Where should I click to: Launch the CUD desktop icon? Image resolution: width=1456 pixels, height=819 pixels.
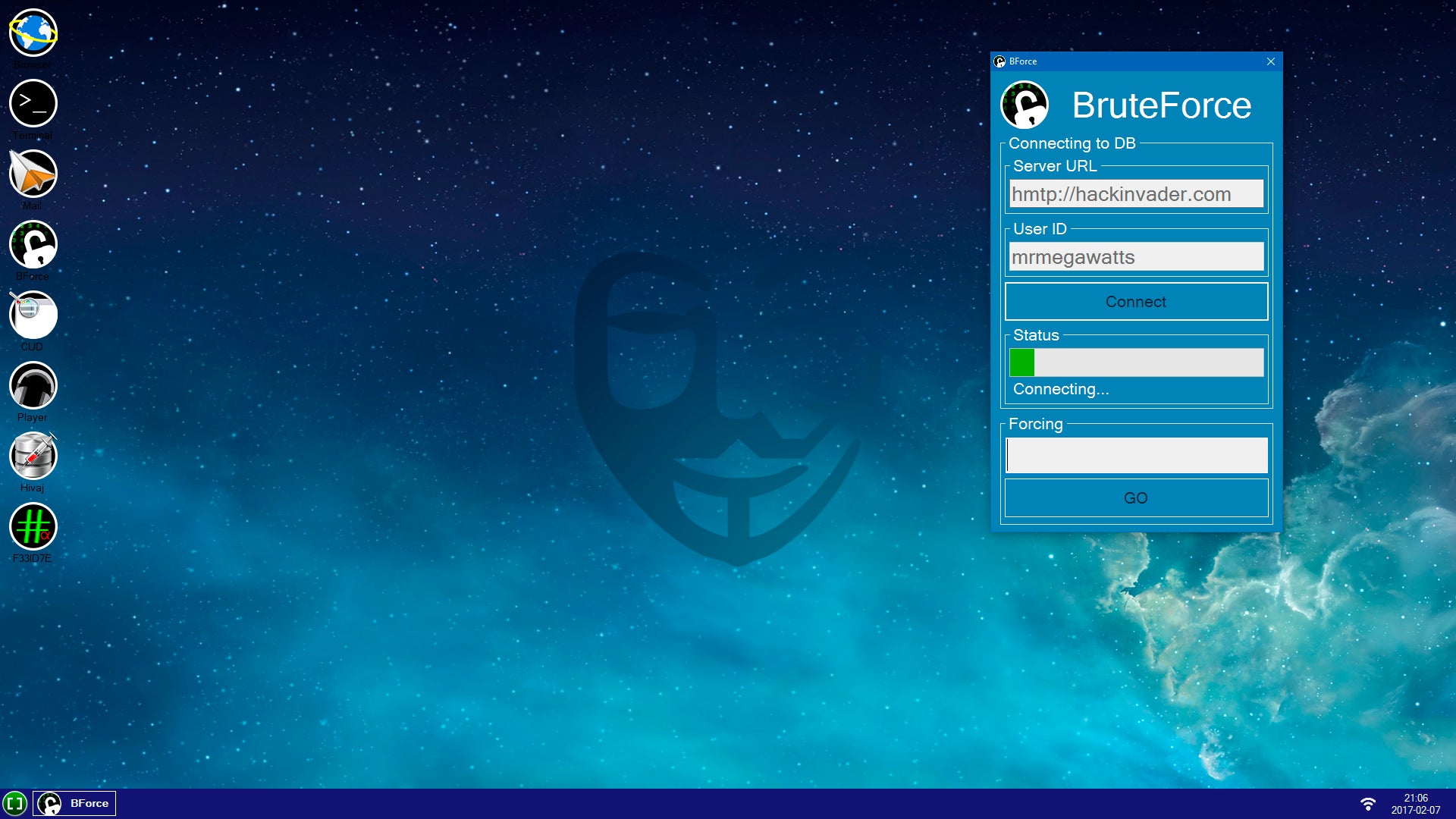tap(33, 315)
